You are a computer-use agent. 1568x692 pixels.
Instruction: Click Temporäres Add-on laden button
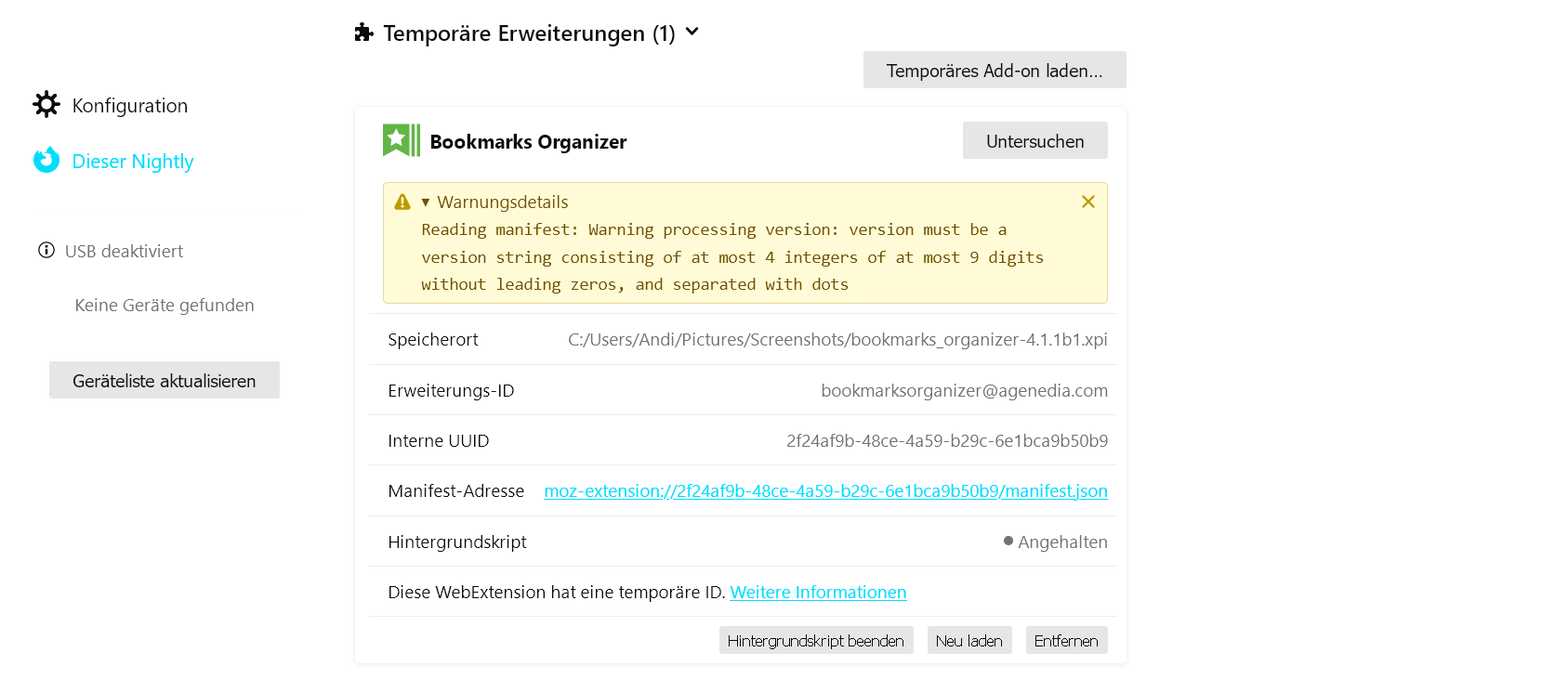point(995,71)
